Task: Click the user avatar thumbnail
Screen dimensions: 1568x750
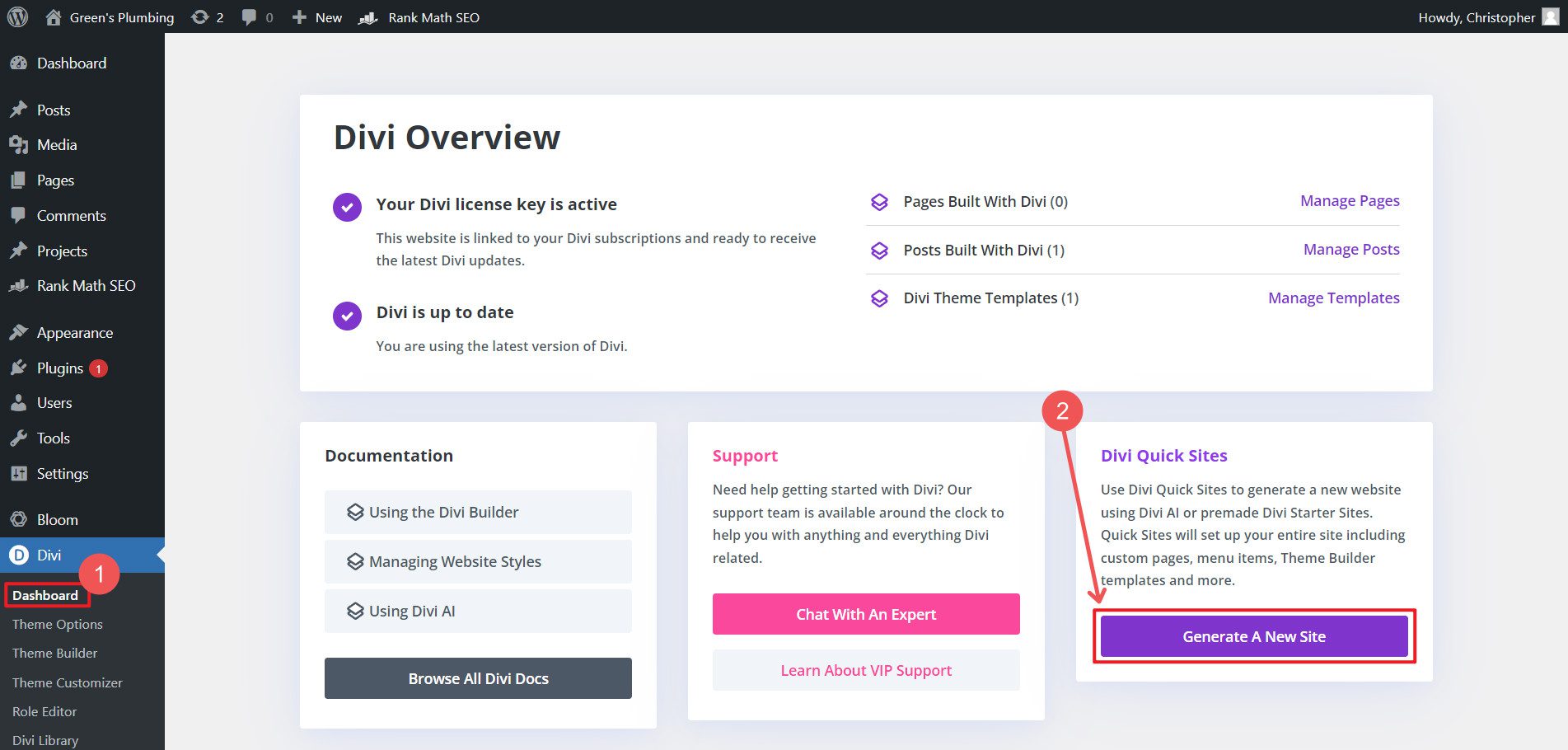Action: [1550, 16]
